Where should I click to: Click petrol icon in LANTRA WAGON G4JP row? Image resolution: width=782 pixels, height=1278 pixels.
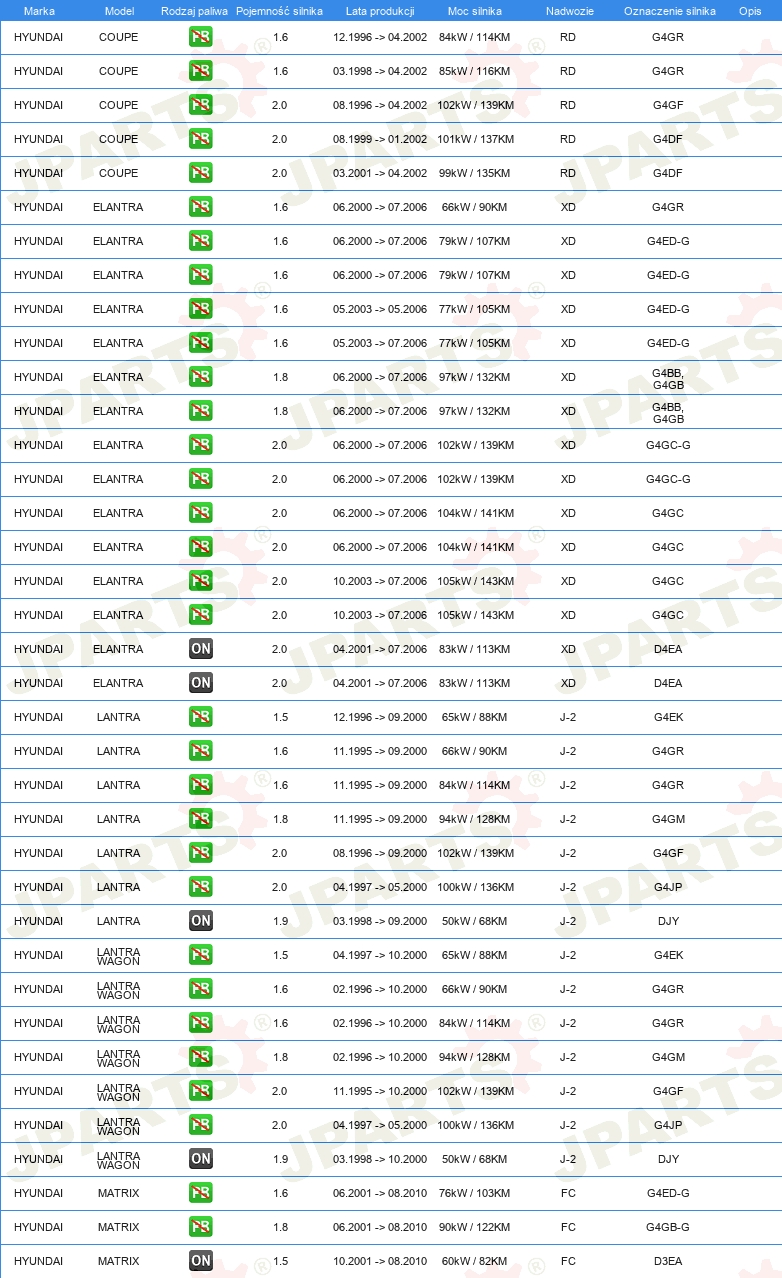200,1125
